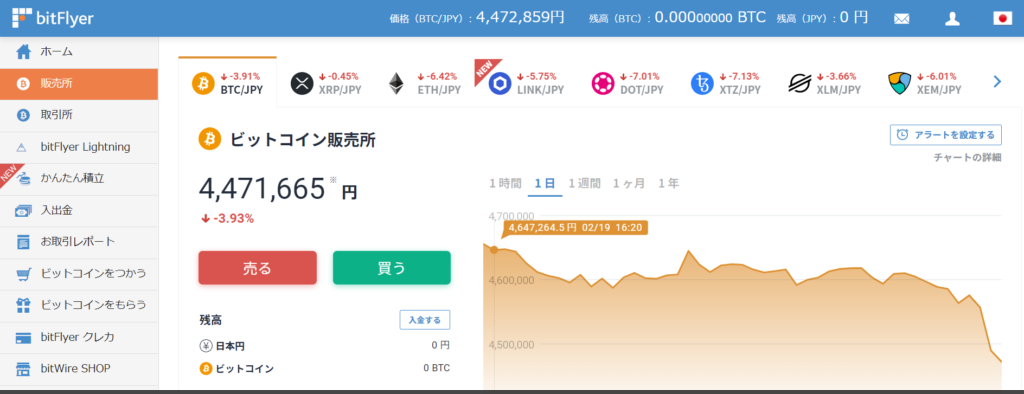Select the Ethereum ETH/JPY coin icon
Screen dimensions: 1024x394
click(396, 83)
